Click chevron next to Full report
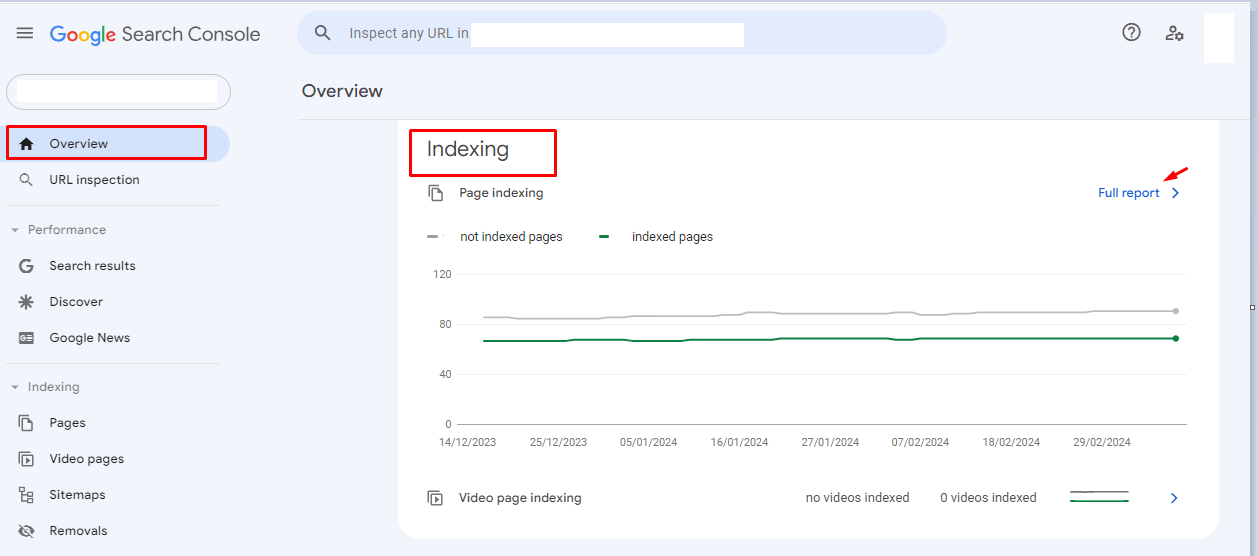Viewport: 1258px width, 556px height. click(1175, 193)
